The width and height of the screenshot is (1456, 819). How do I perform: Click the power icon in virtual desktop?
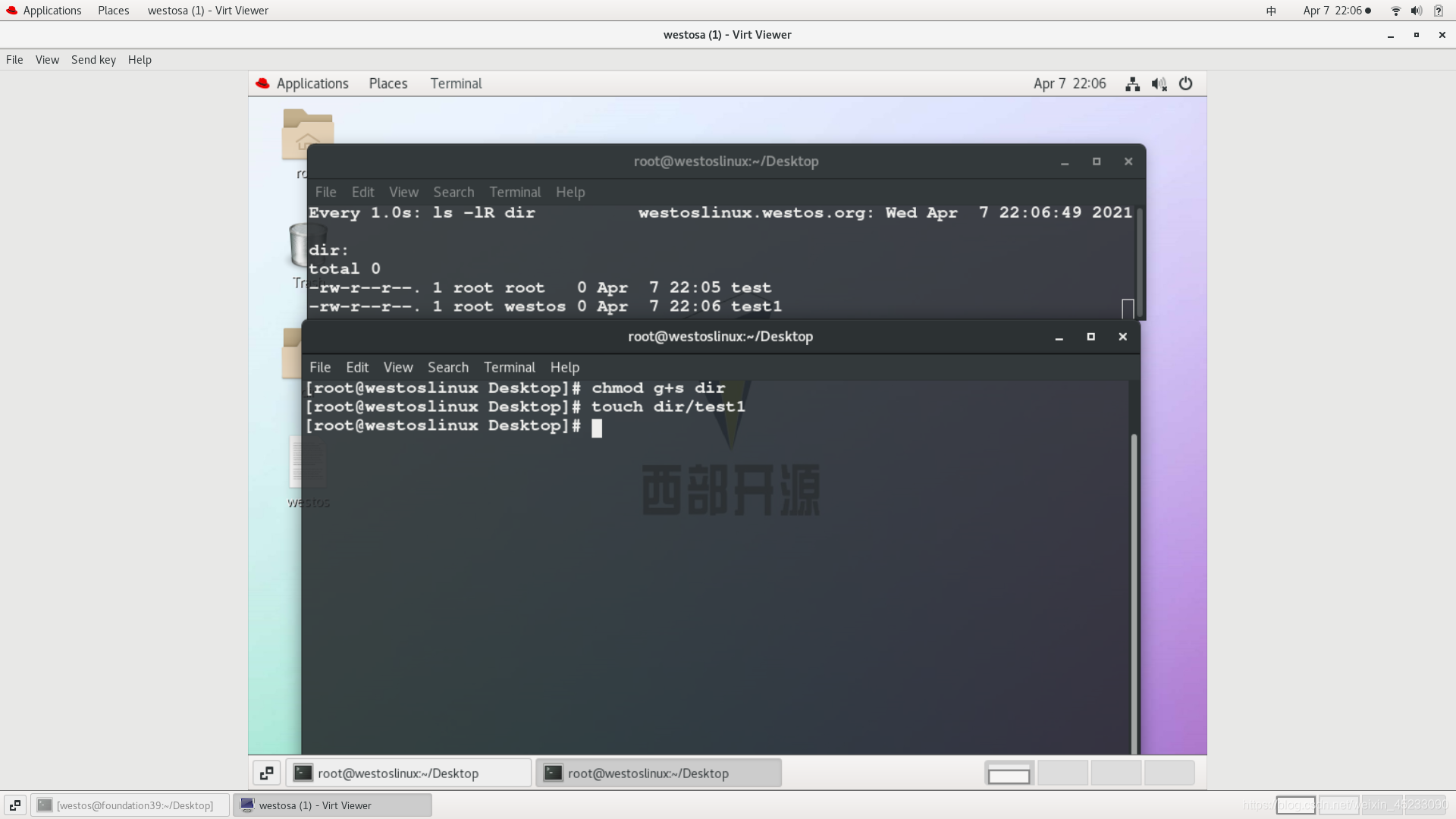(1186, 83)
